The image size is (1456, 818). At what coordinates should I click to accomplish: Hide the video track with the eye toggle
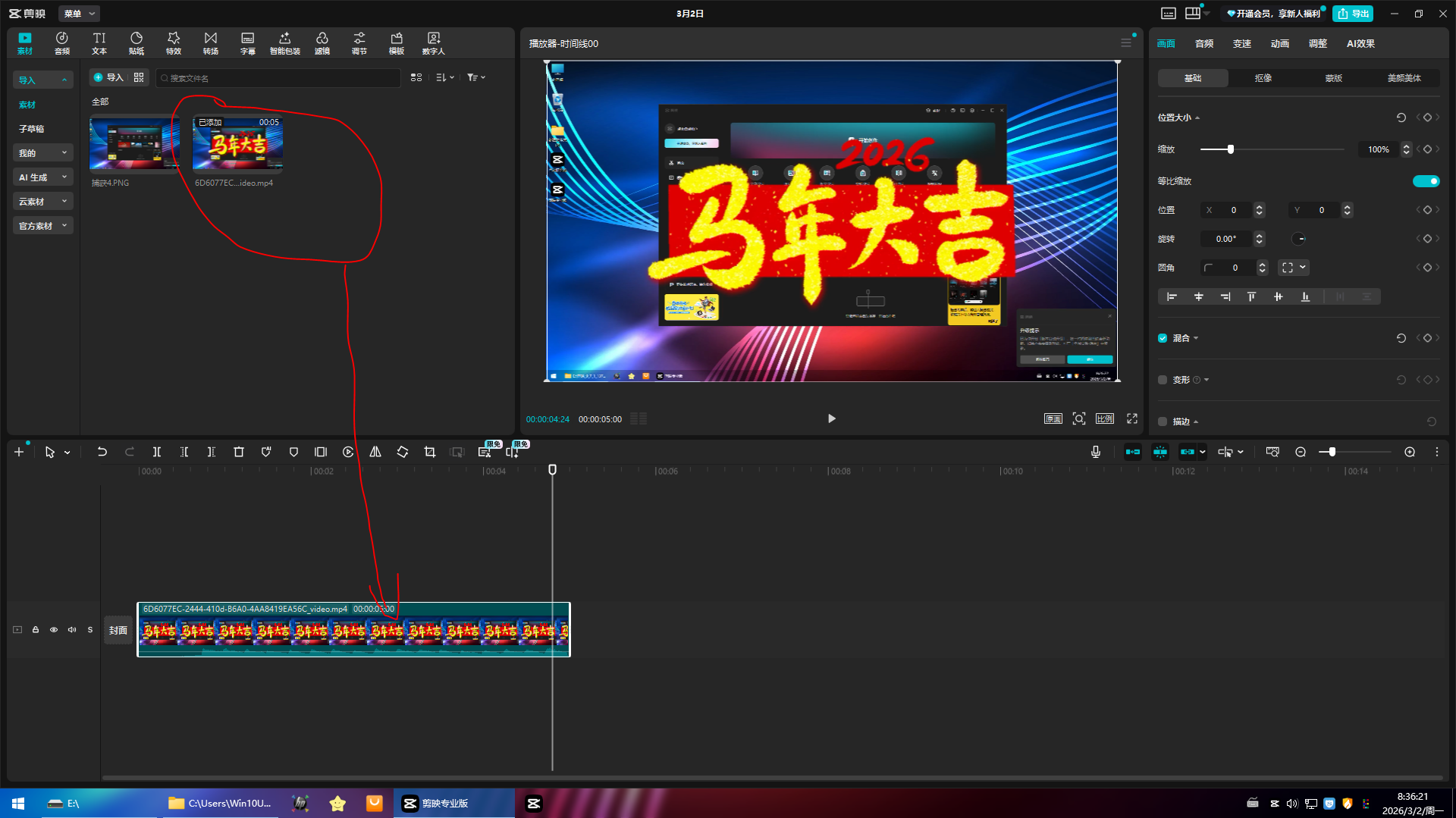pyautogui.click(x=53, y=629)
